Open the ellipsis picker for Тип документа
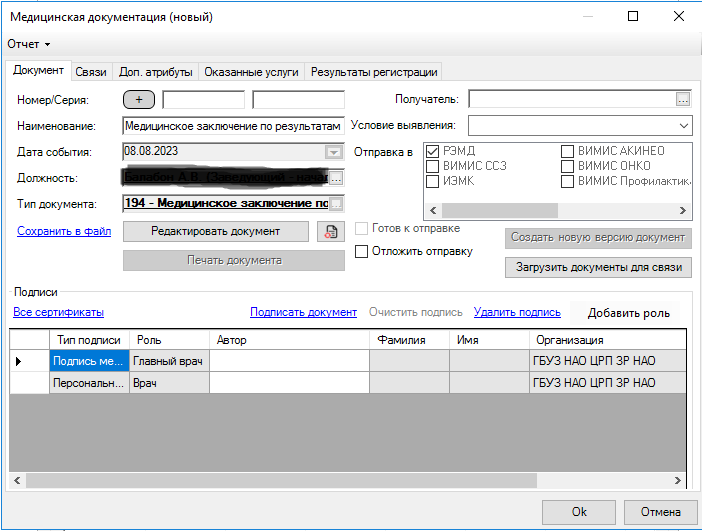The height and width of the screenshot is (531, 702). [x=336, y=204]
